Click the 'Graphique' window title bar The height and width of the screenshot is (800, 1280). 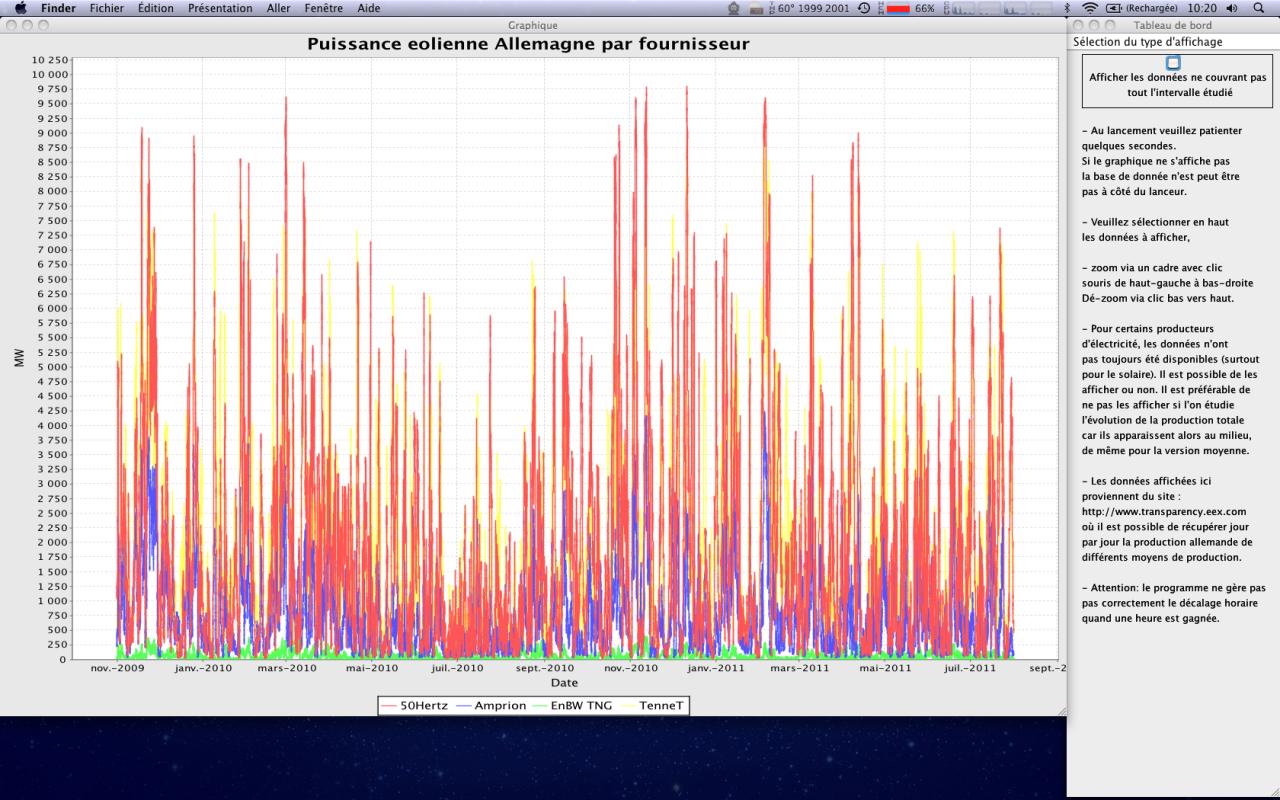click(x=533, y=25)
